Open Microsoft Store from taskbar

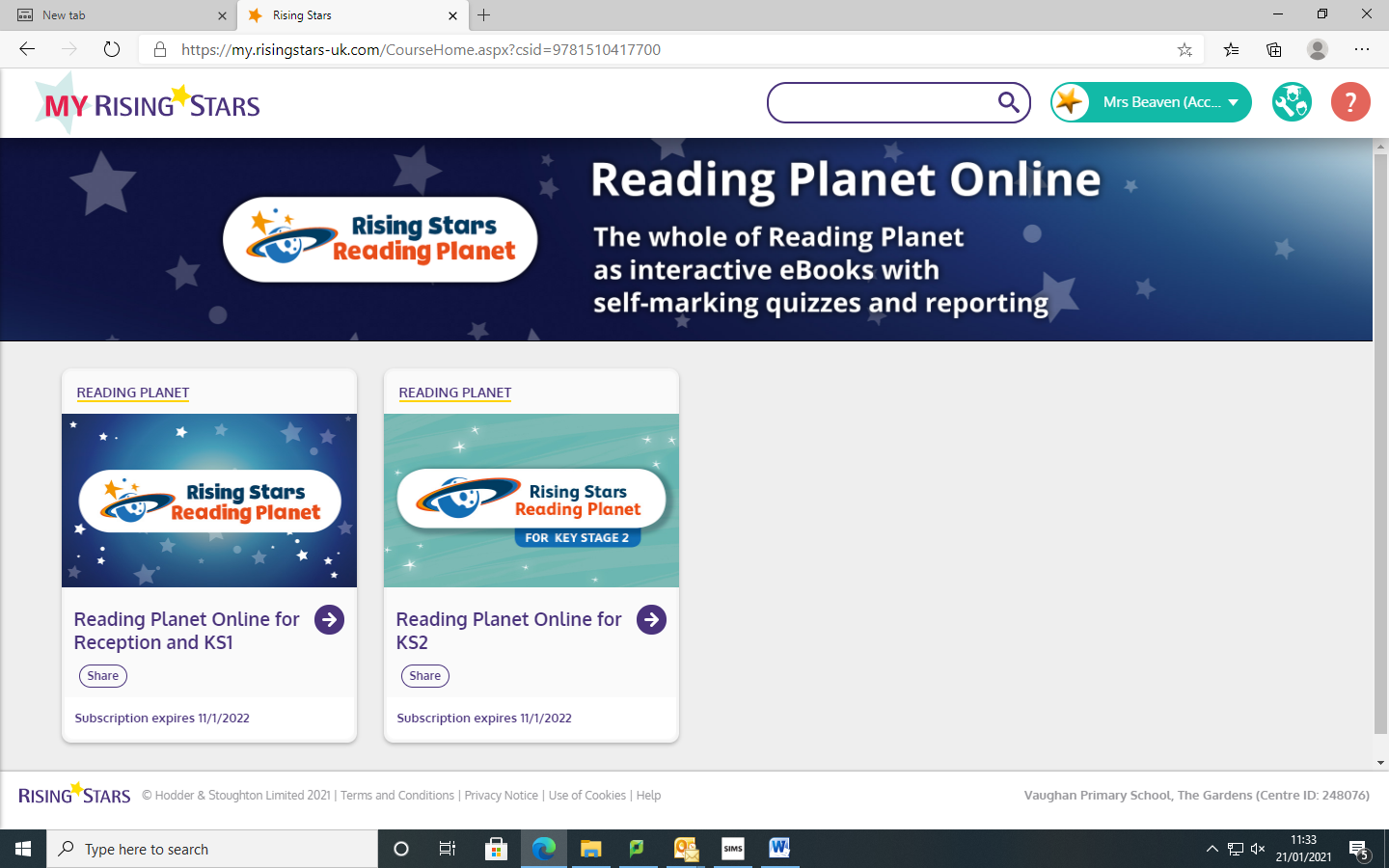point(496,849)
